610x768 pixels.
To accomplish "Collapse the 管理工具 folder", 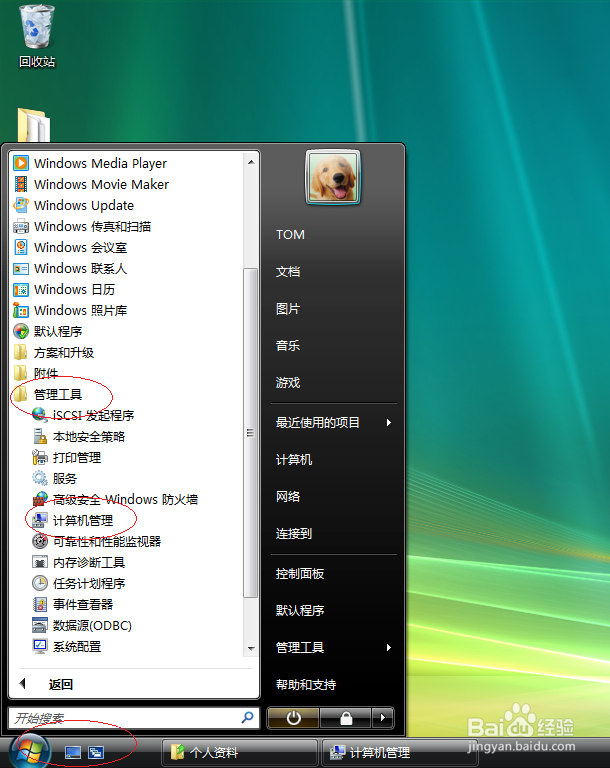I will click(x=48, y=395).
